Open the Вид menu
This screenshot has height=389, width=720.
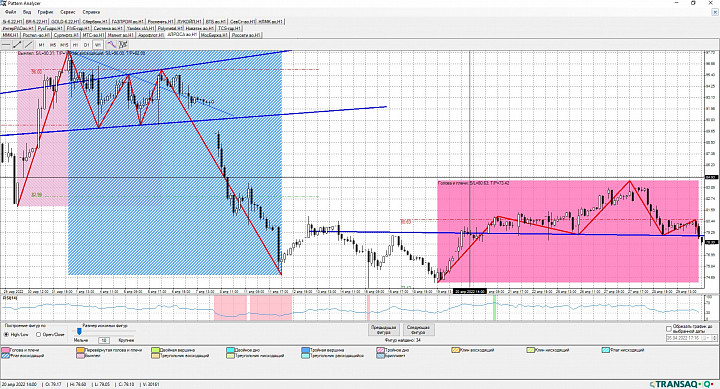(x=27, y=12)
